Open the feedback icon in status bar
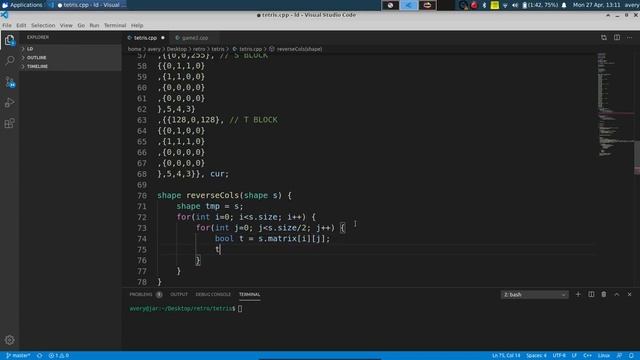 coord(619,356)
